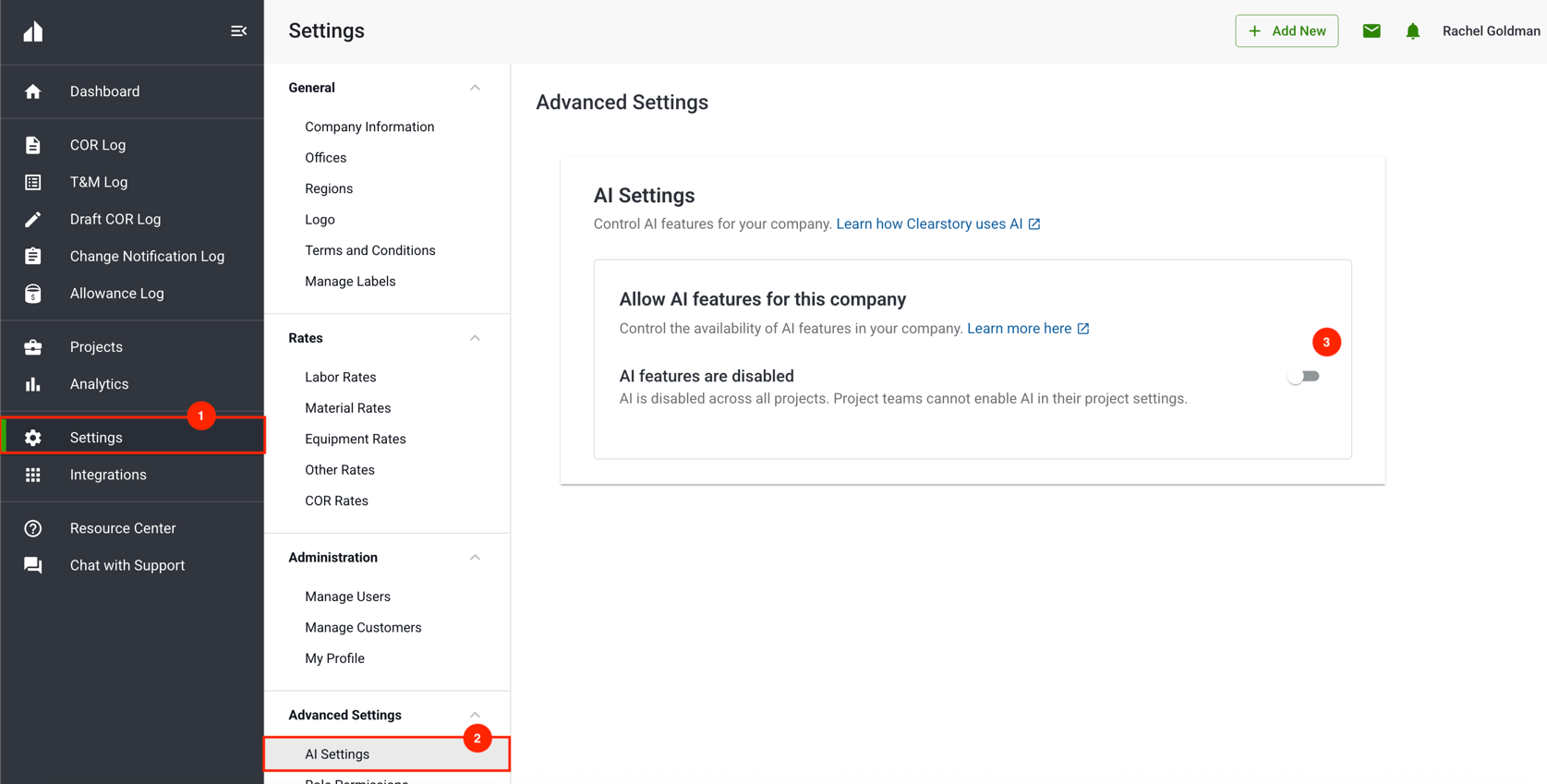
Task: Select Manage Labels option
Action: [x=350, y=282]
